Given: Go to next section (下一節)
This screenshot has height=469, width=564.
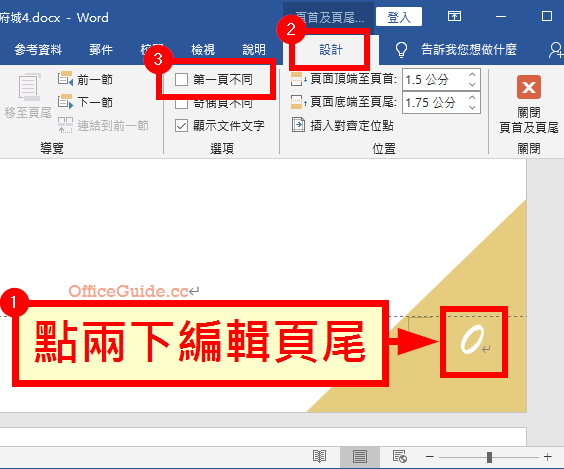Looking at the screenshot, I should (x=85, y=102).
